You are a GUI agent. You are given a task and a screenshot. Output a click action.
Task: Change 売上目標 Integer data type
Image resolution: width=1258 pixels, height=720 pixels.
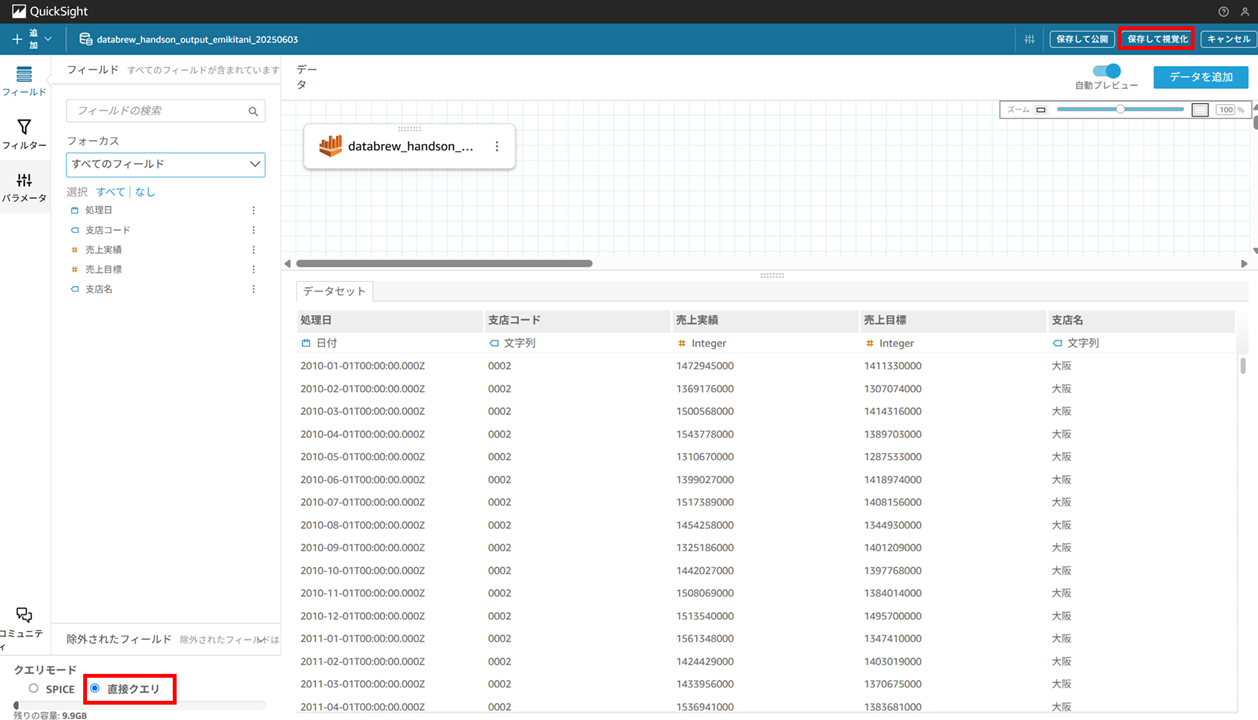890,343
